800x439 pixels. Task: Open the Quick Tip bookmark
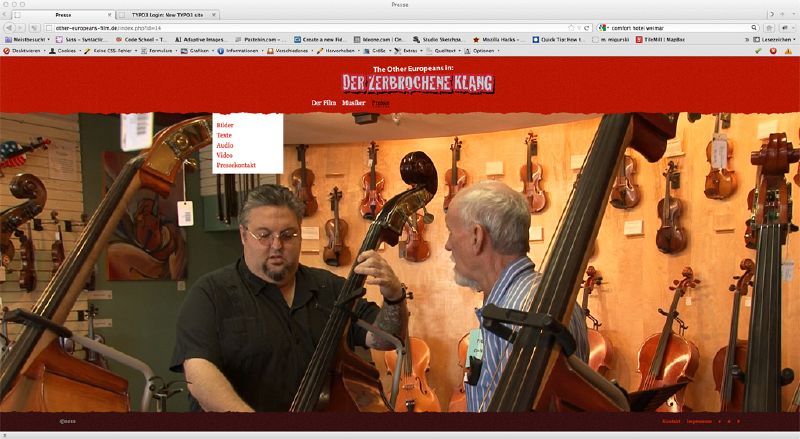pos(557,39)
